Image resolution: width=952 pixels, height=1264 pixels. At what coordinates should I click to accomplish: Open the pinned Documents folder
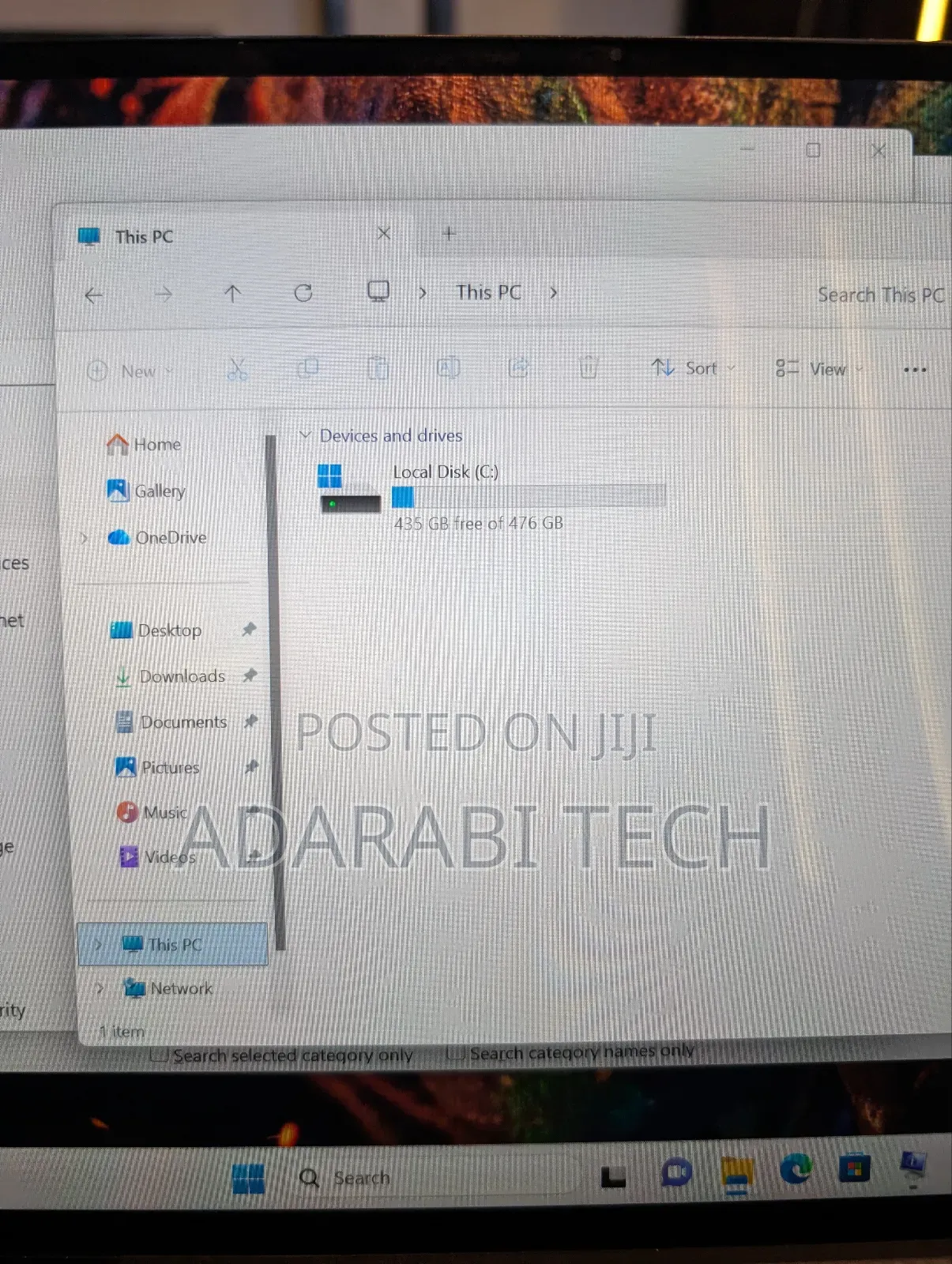tap(171, 722)
